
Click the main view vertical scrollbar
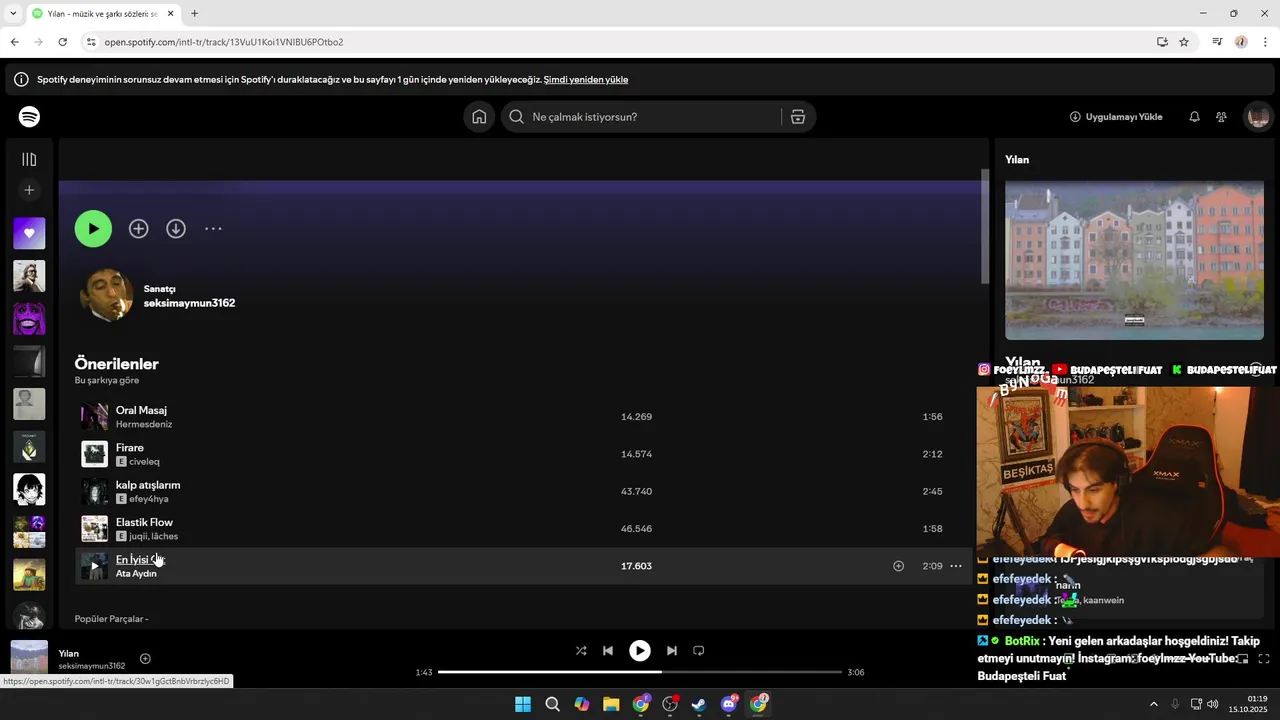[x=985, y=227]
